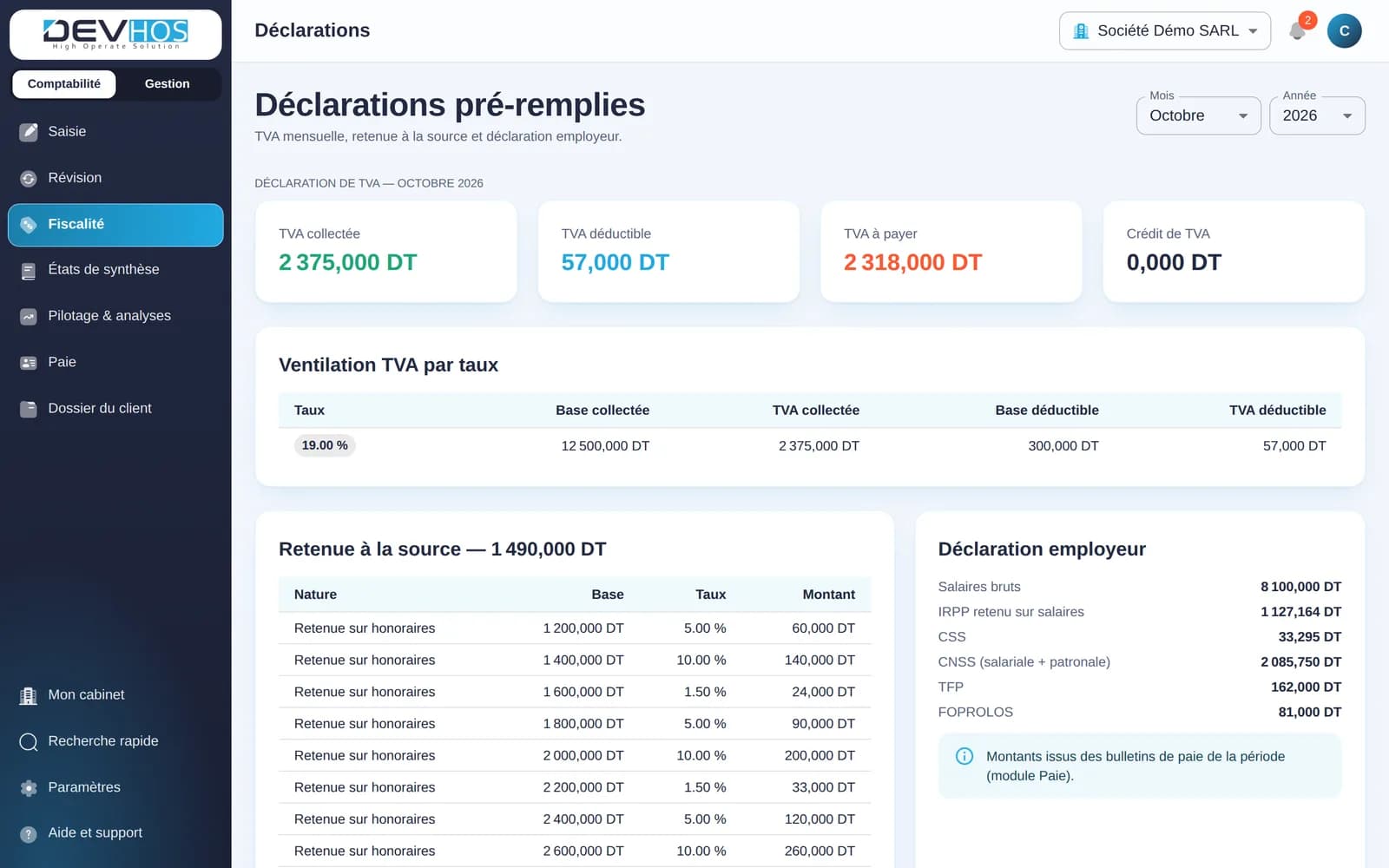Click the Aide et support question icon
1389x868 pixels.
point(29,834)
